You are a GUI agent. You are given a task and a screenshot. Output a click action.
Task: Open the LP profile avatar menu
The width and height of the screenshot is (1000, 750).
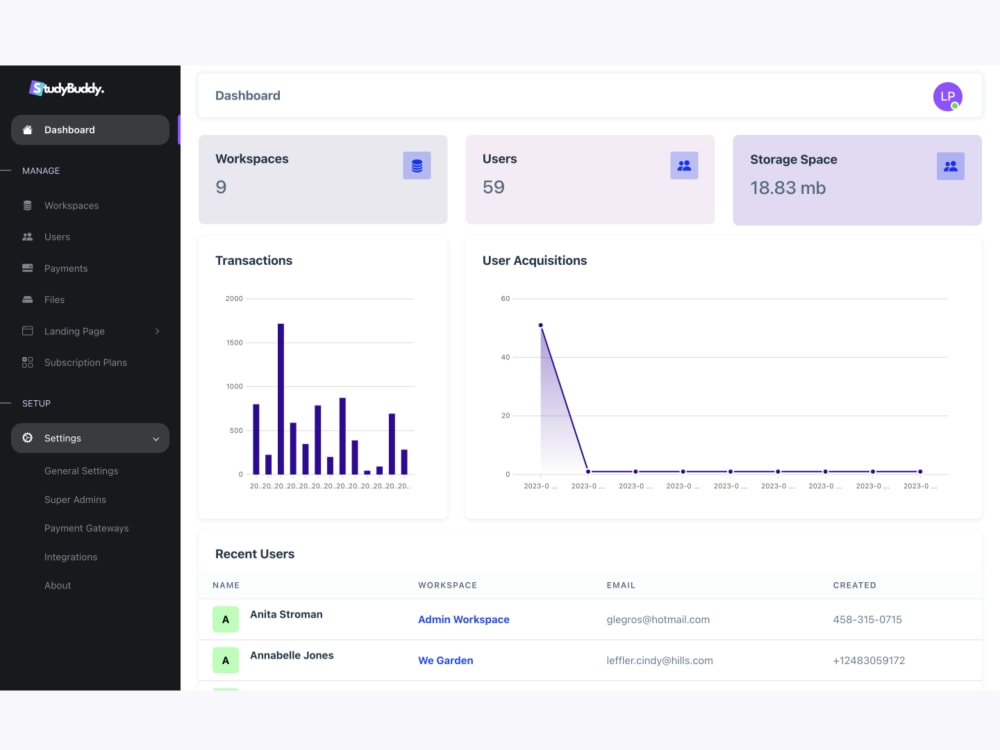(x=948, y=96)
